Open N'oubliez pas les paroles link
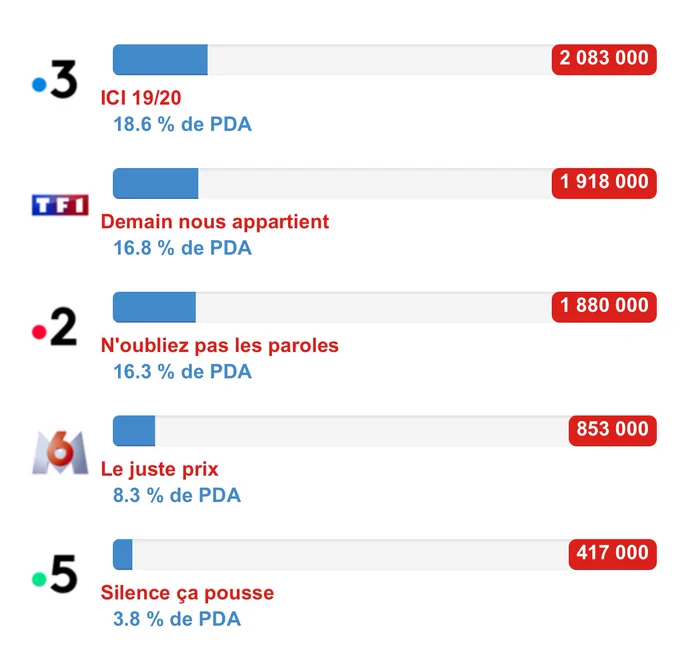This screenshot has height=652, width=680. (219, 345)
